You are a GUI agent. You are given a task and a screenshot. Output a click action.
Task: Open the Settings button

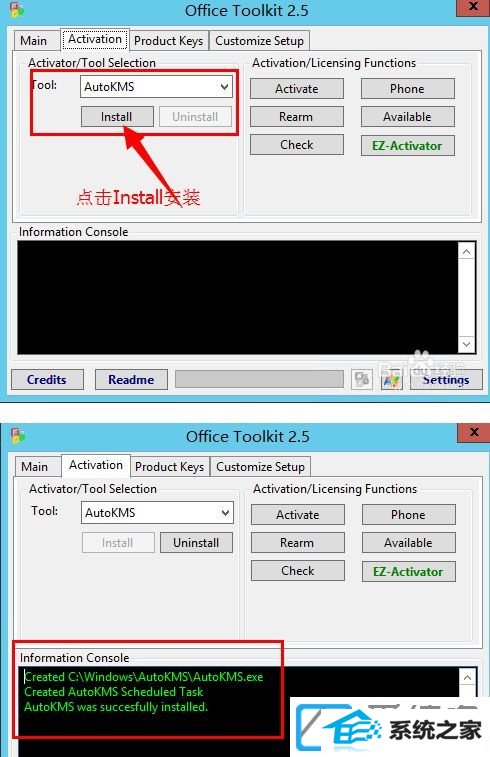pos(446,380)
